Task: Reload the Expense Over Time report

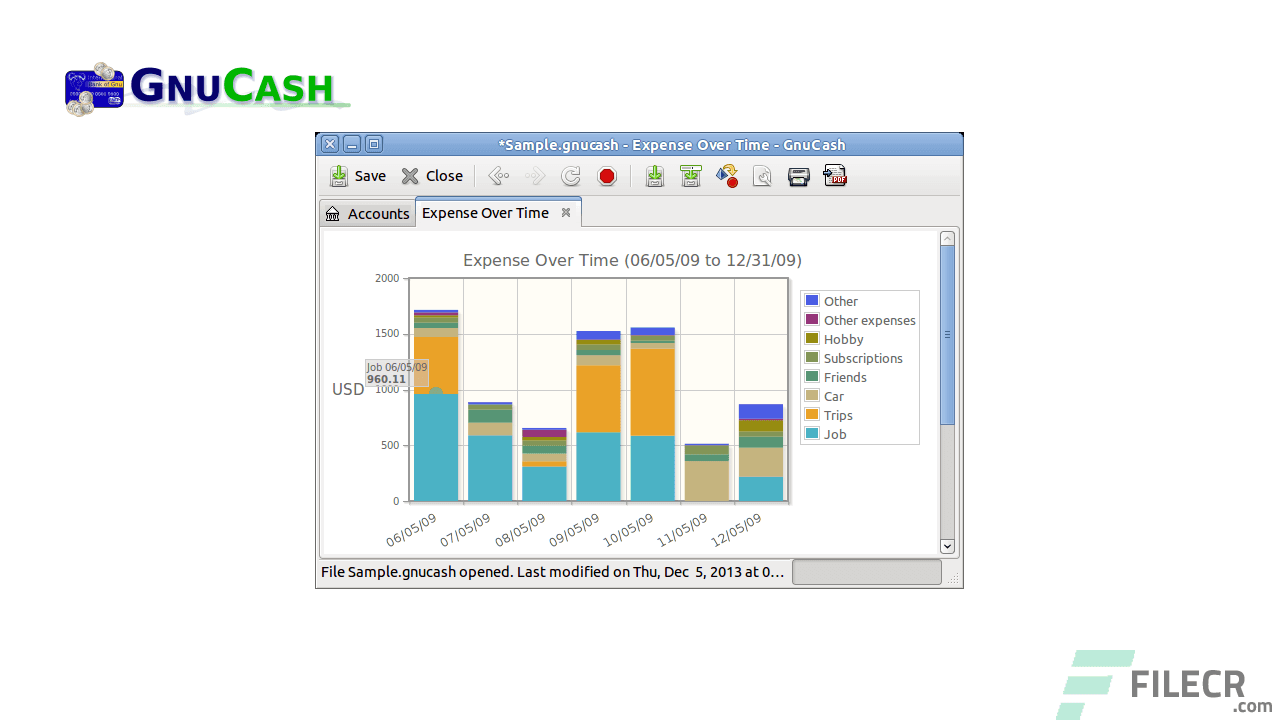Action: coord(570,176)
